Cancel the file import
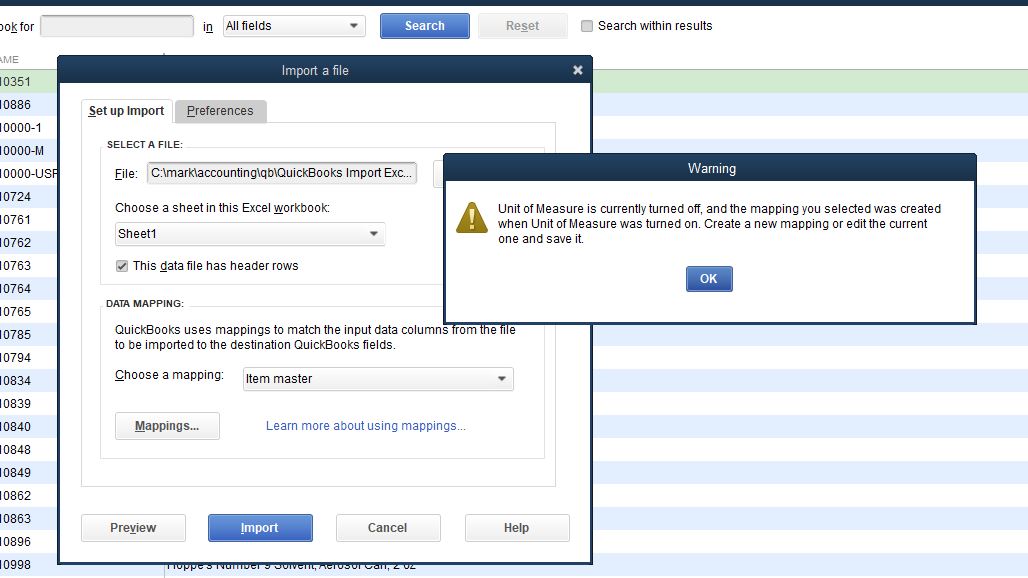 click(388, 527)
